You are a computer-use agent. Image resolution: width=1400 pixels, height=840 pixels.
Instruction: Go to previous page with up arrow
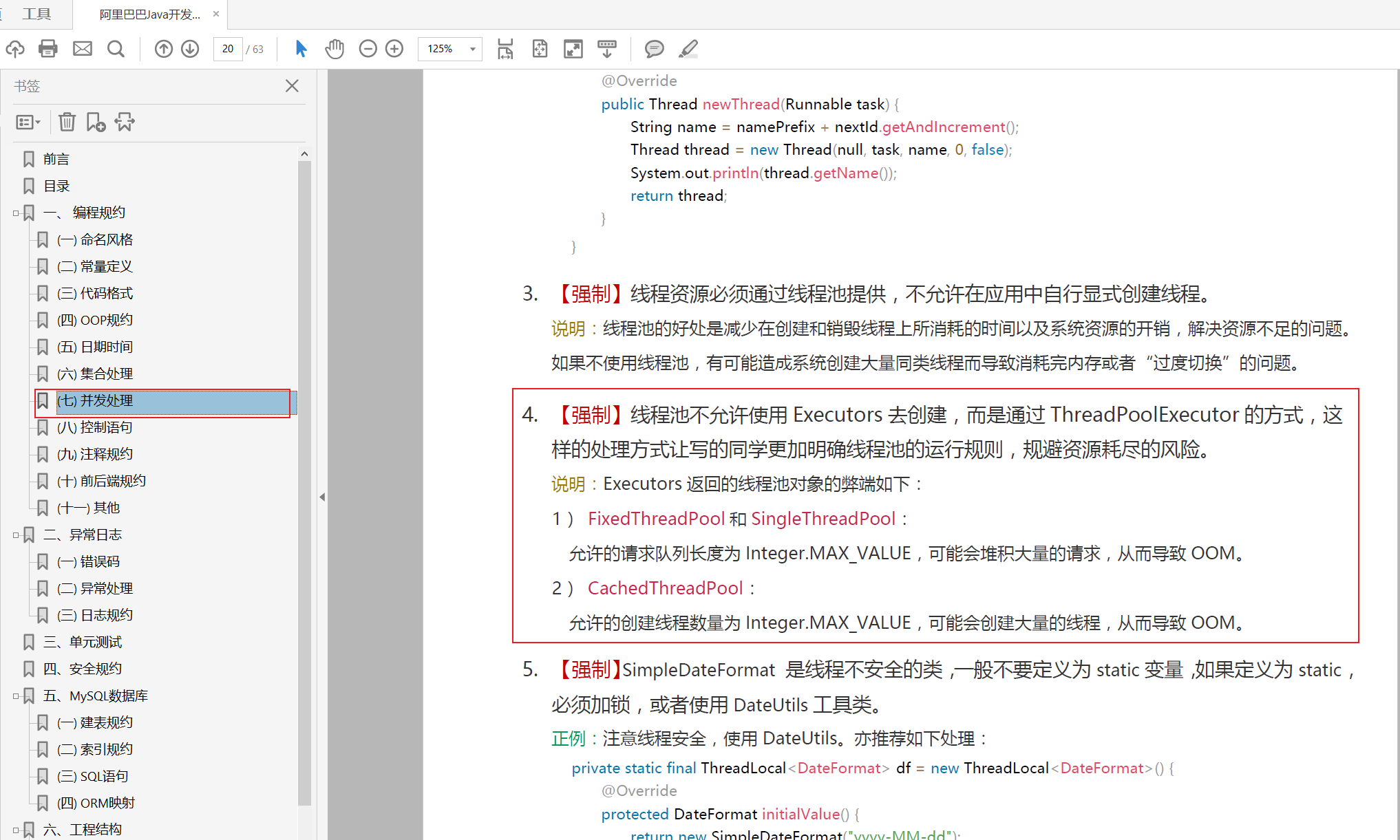[163, 49]
